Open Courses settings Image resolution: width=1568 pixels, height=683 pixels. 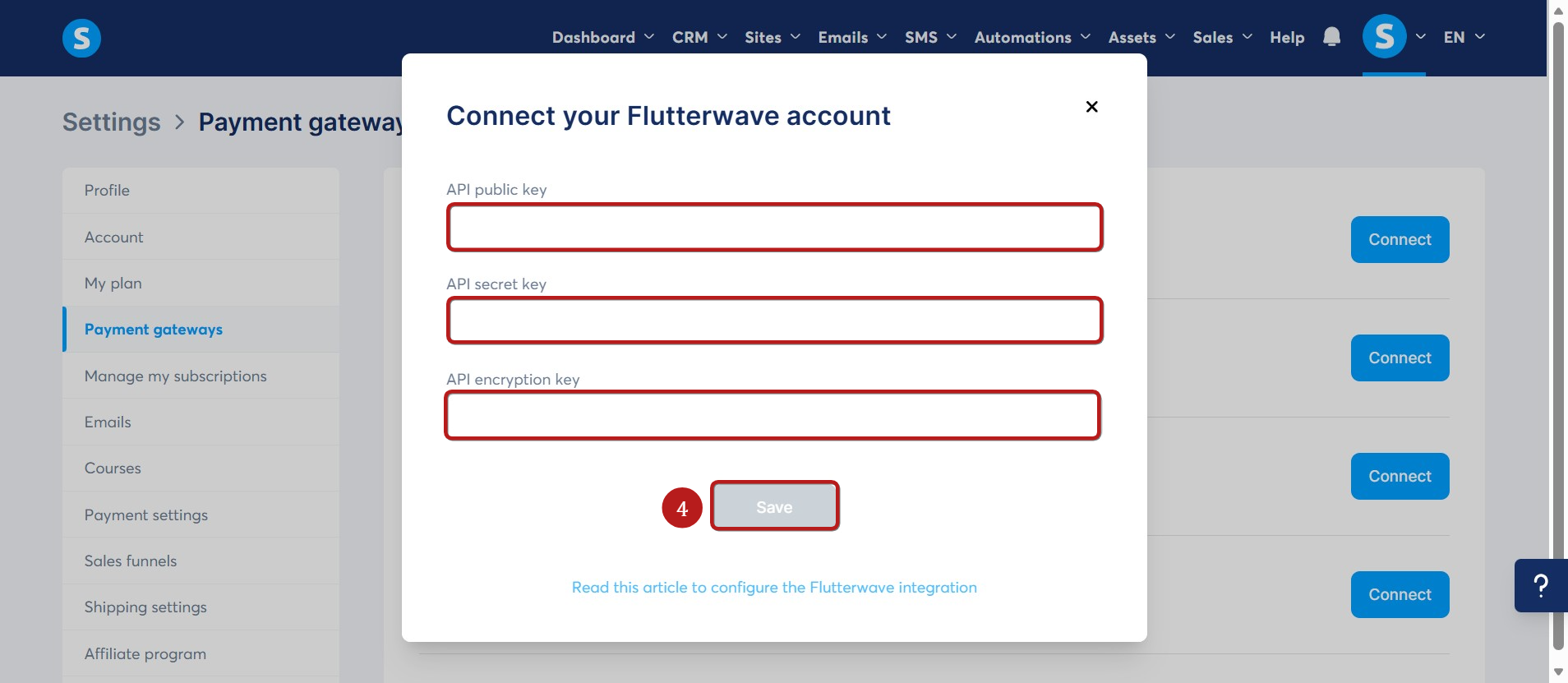[x=201, y=468]
